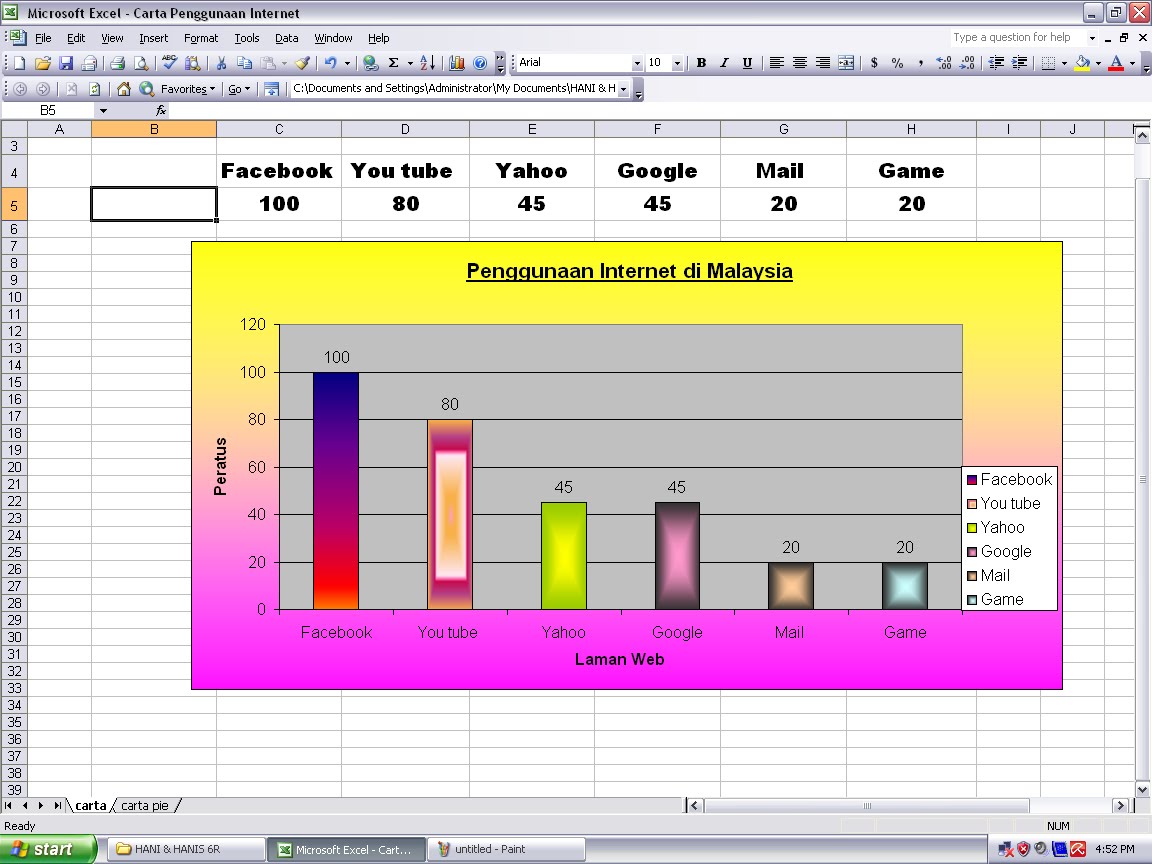Expand the Undo history dropdown arrow
This screenshot has width=1152, height=864.
tap(347, 63)
